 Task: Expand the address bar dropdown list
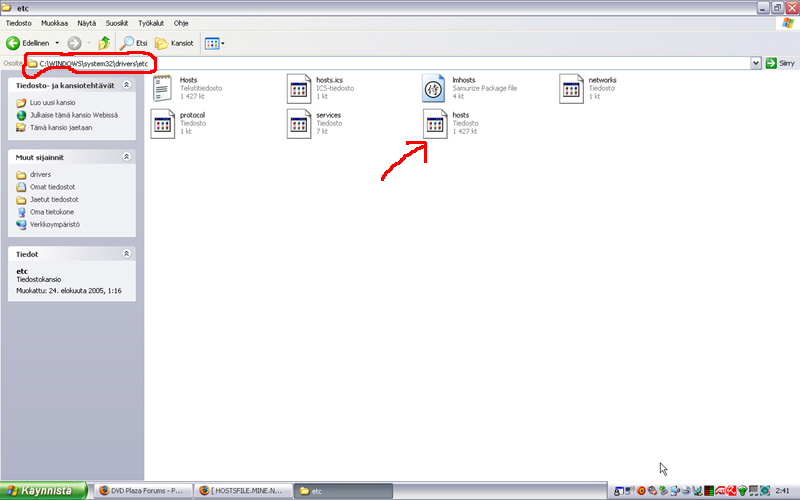pyautogui.click(x=755, y=63)
